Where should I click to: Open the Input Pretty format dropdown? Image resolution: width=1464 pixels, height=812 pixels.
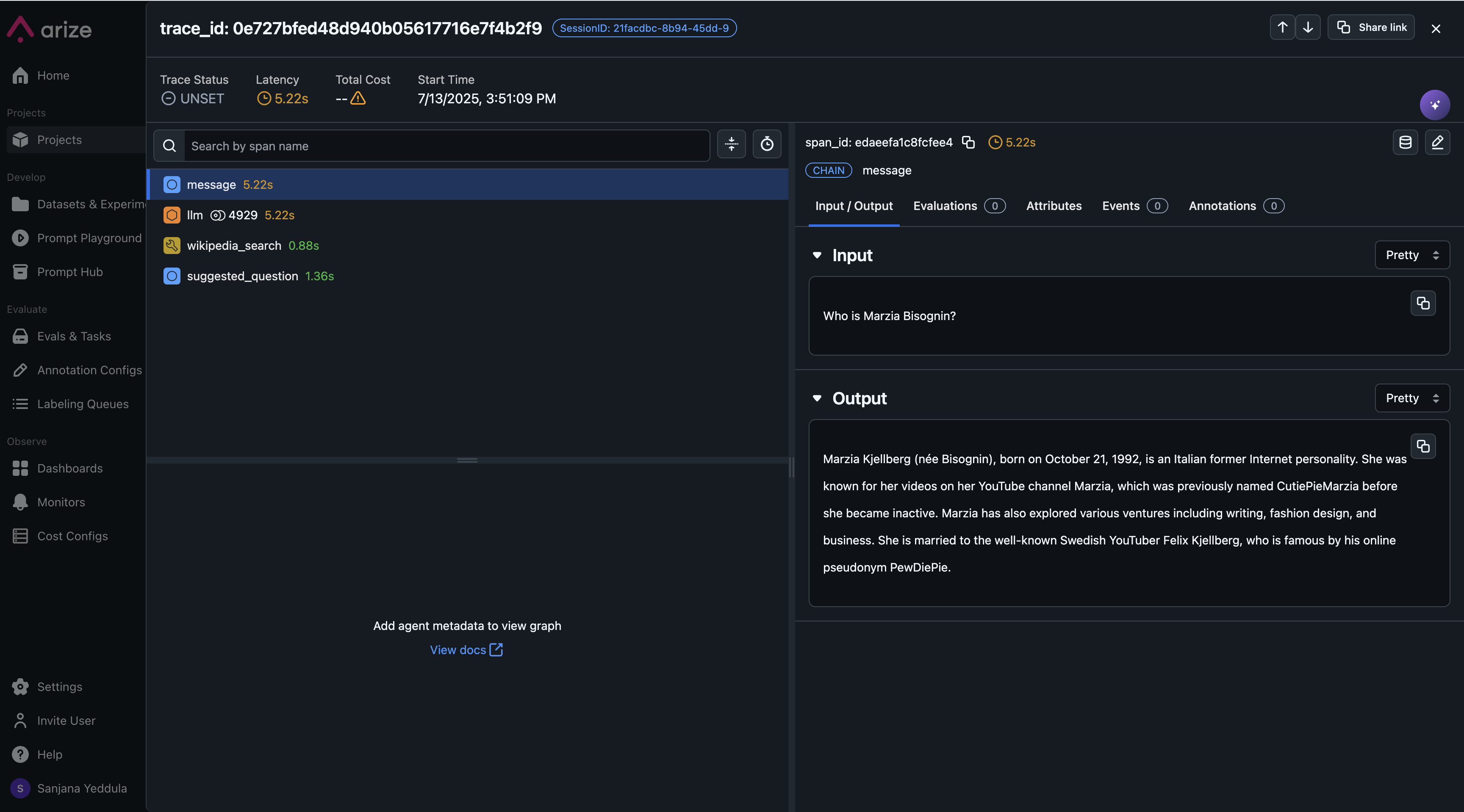pos(1412,255)
